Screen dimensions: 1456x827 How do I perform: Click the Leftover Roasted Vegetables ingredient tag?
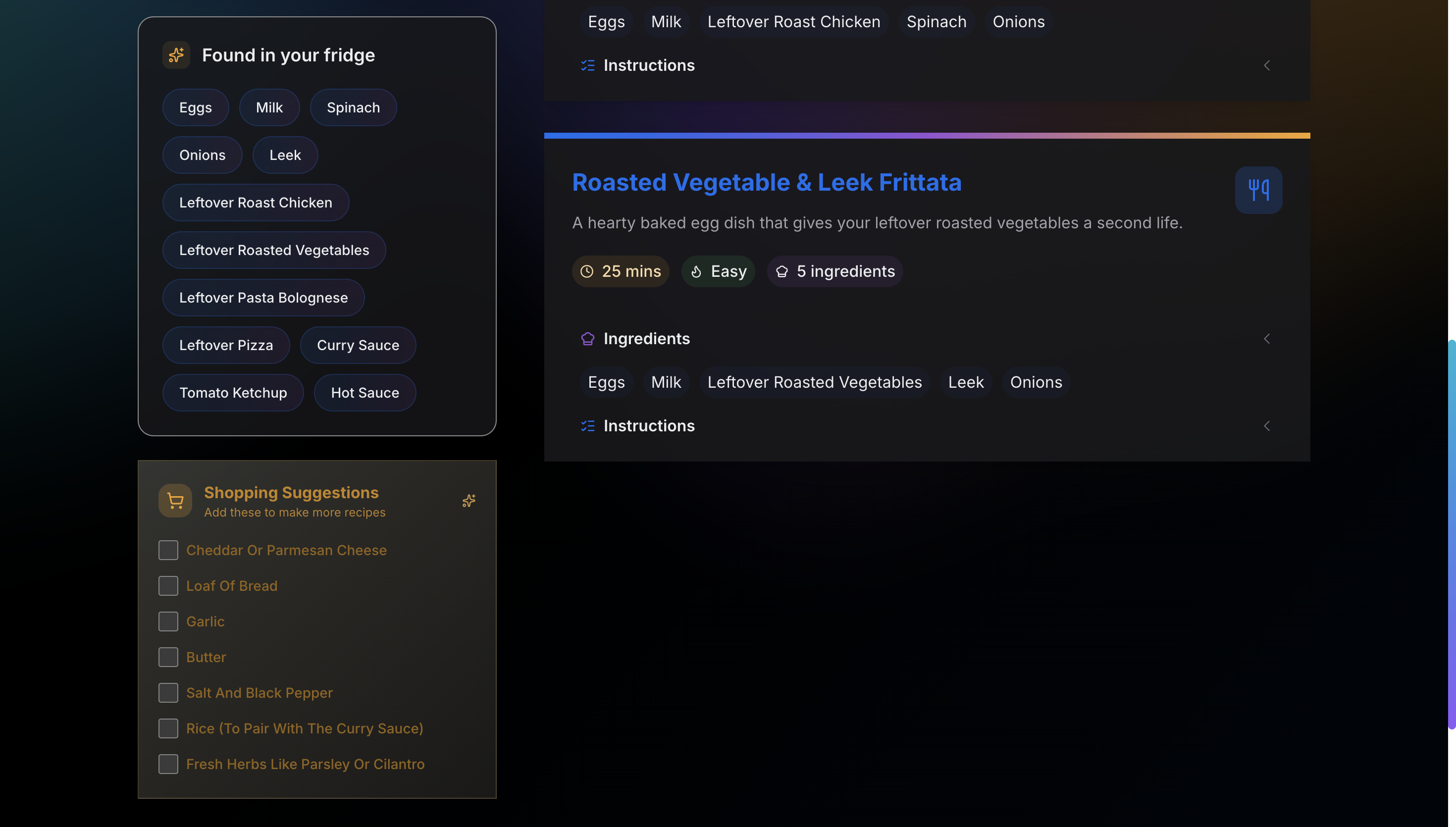[814, 382]
